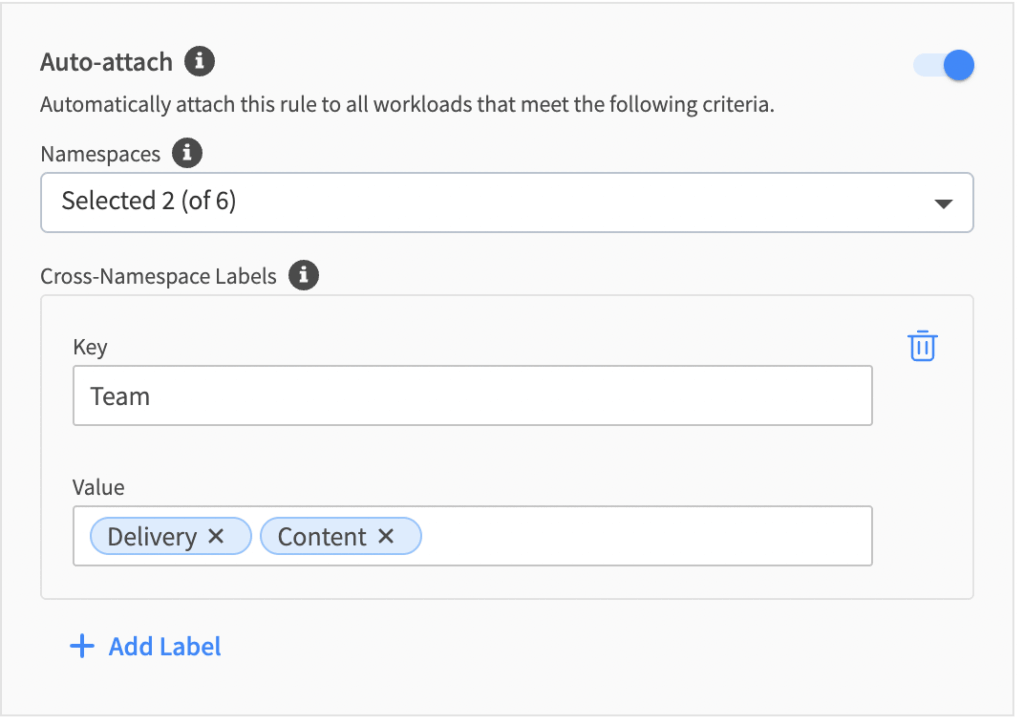Click the Add Label link text
Image resolution: width=1024 pixels, height=726 pixels.
(x=165, y=646)
